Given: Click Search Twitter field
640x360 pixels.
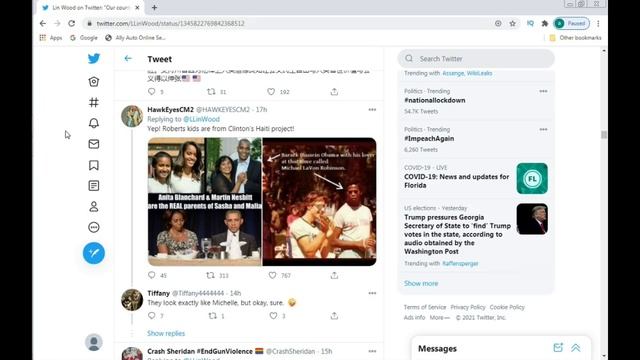Looking at the screenshot, I should click(476, 59).
